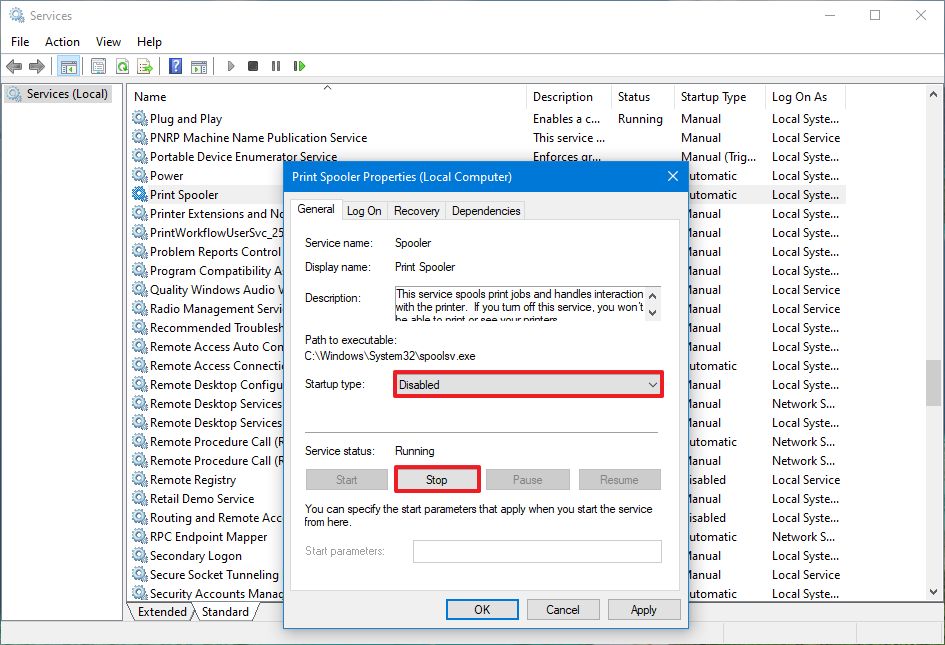Click the Refresh toolbar icon

click(x=122, y=66)
